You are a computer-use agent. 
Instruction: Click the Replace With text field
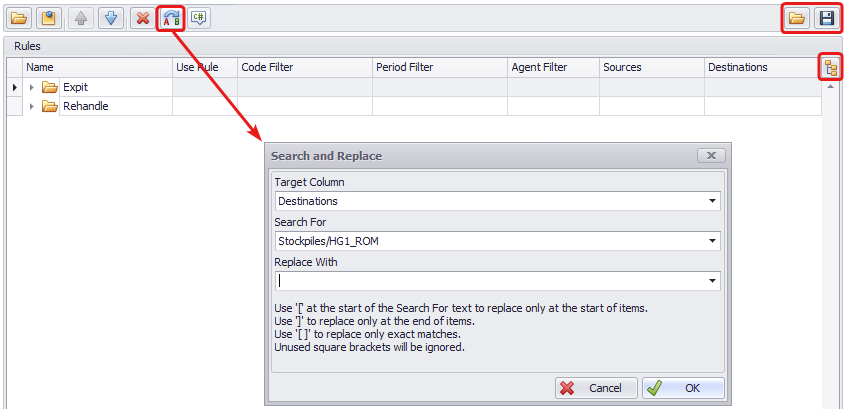[488, 281]
